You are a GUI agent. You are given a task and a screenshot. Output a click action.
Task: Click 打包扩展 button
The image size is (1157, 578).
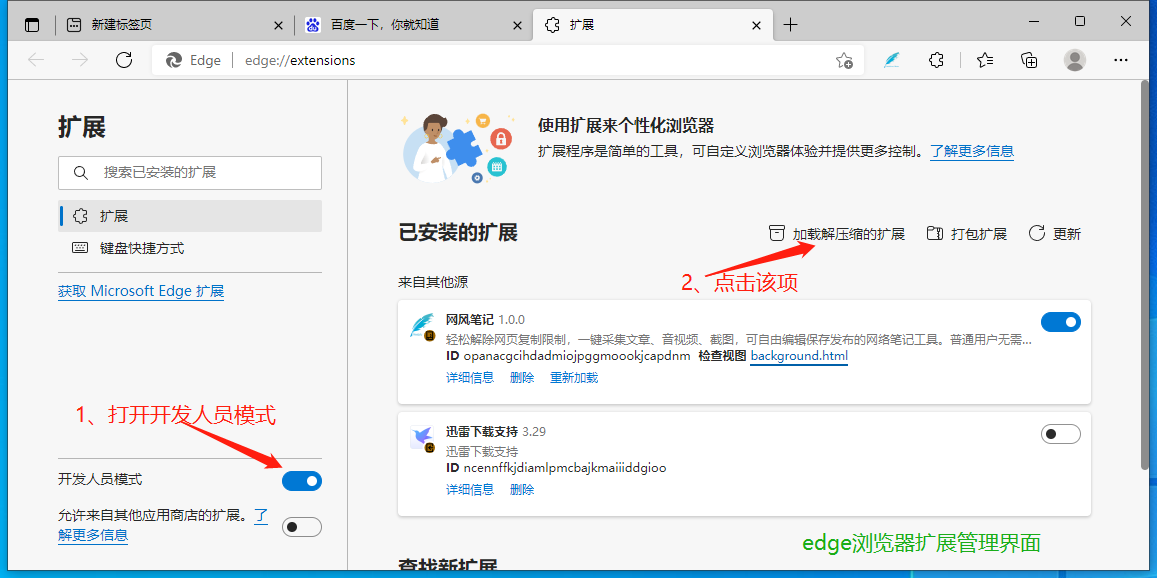tap(967, 234)
